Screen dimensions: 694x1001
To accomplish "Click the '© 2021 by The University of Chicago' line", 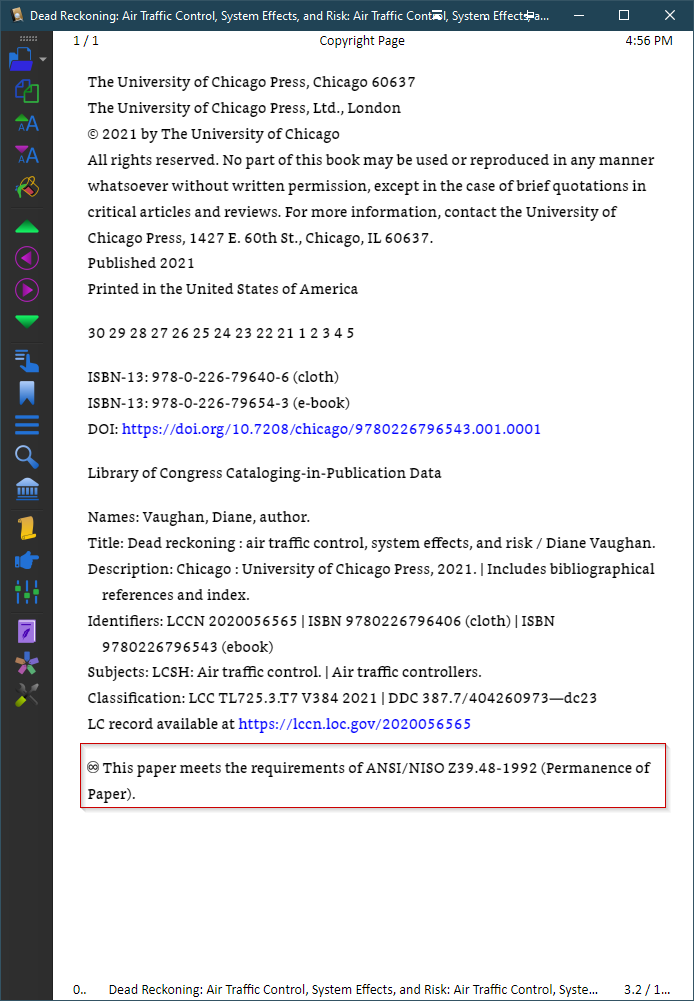I will (214, 134).
